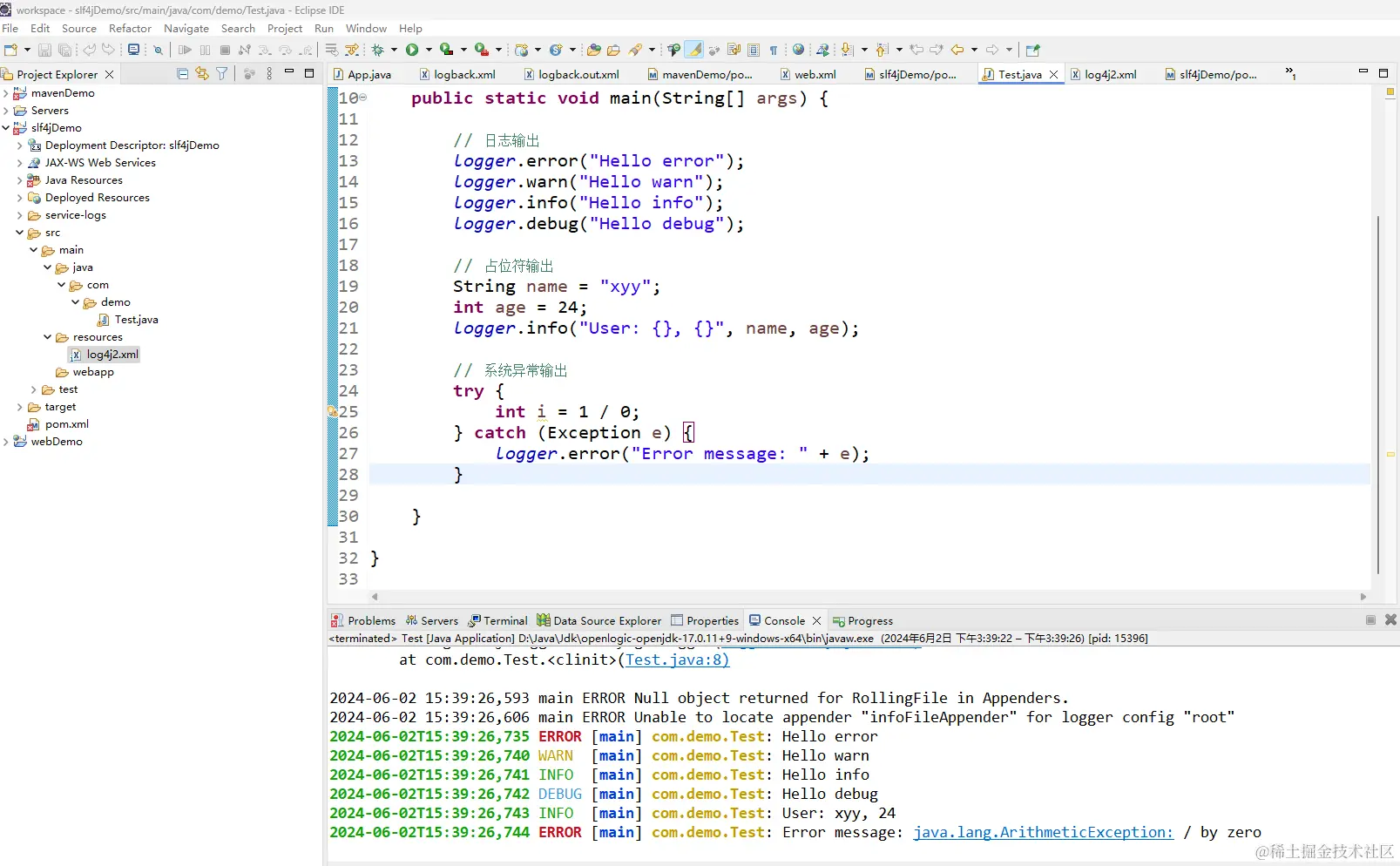Click the Open Task folder icon

613,50
